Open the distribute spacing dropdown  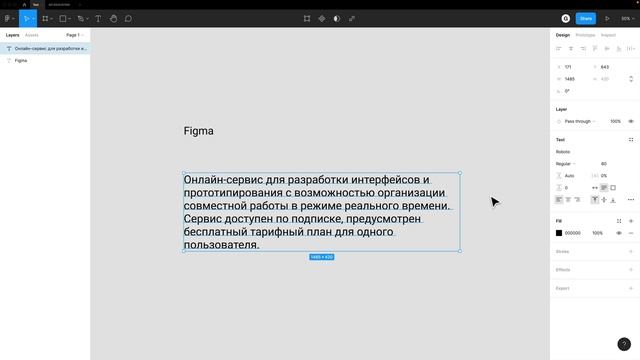(631, 49)
